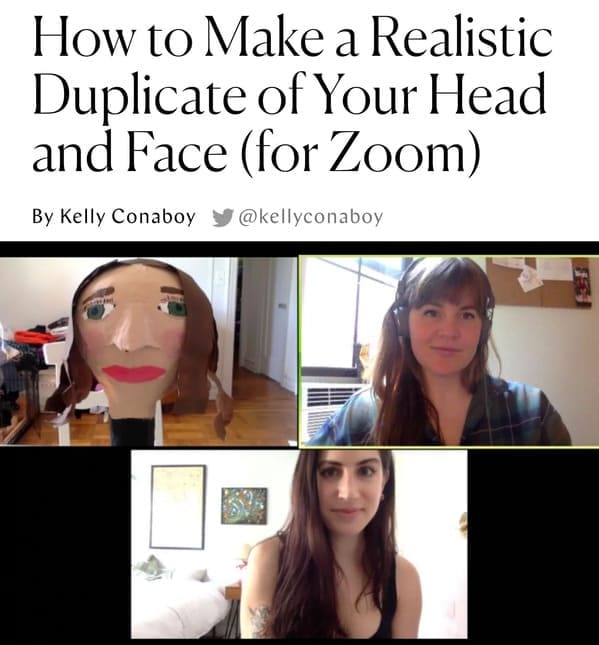599x645 pixels.
Task: Select the painted paper head video tile
Action: point(148,351)
